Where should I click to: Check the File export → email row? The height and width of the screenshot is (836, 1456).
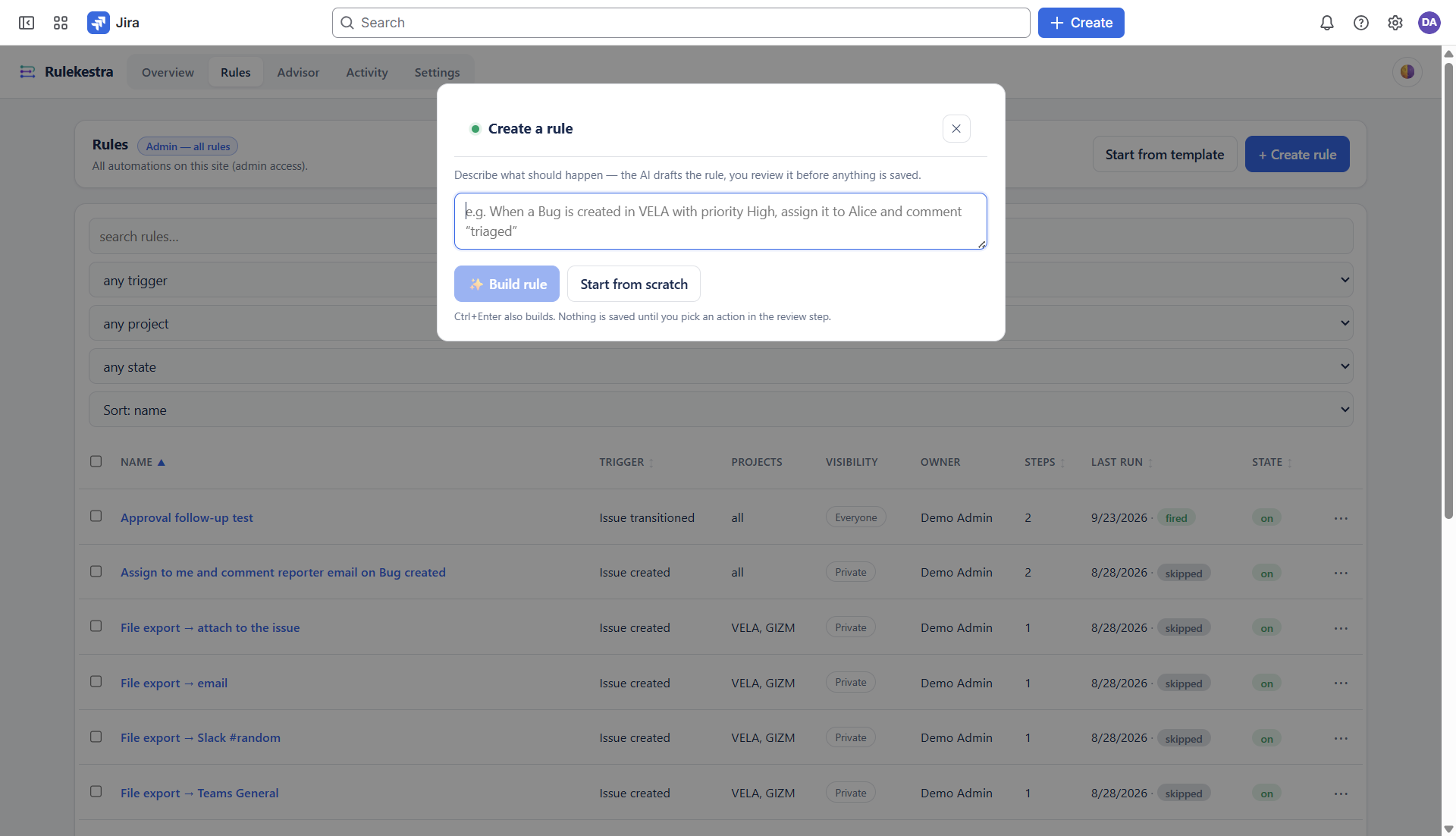coord(96,681)
